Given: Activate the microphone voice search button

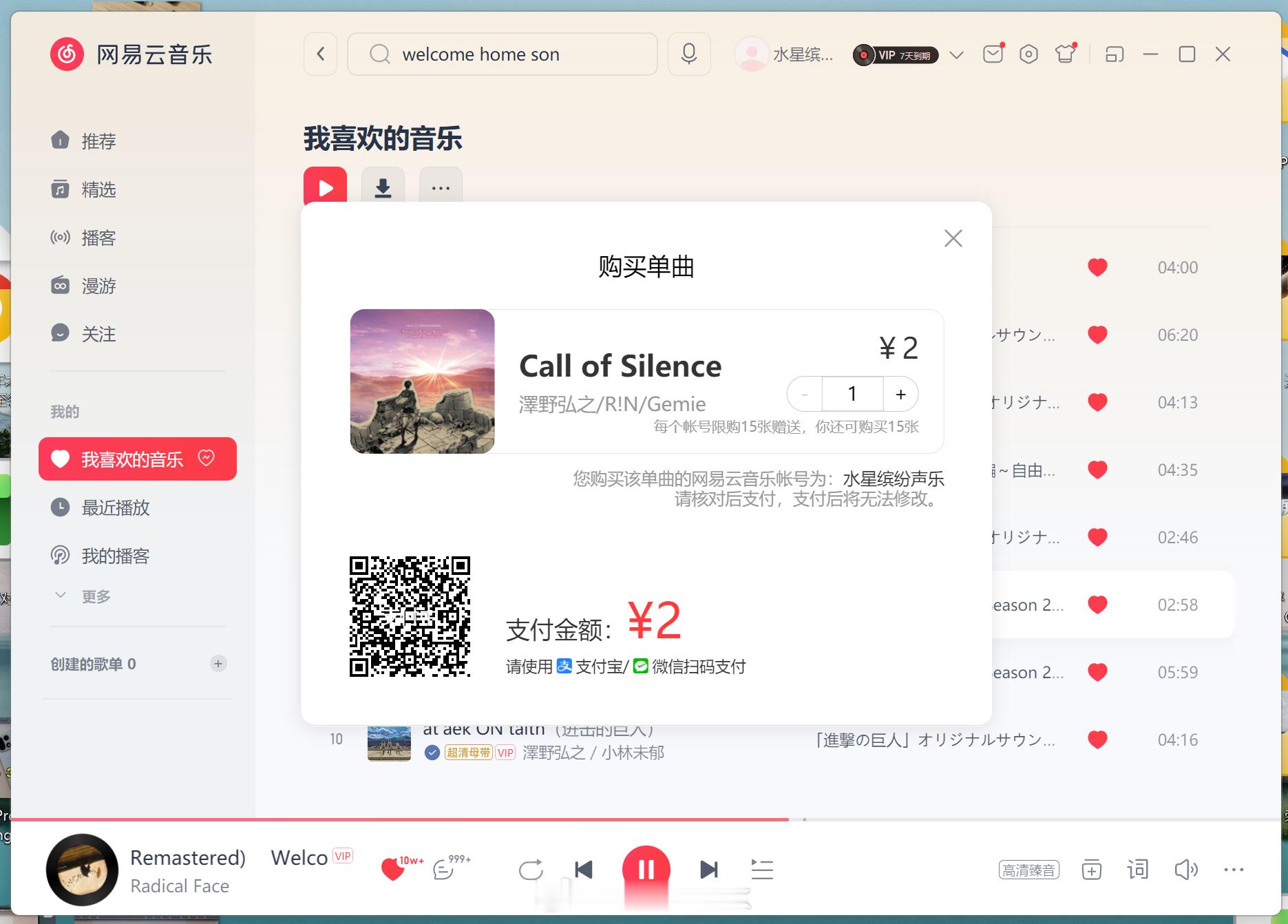Looking at the screenshot, I should point(689,54).
